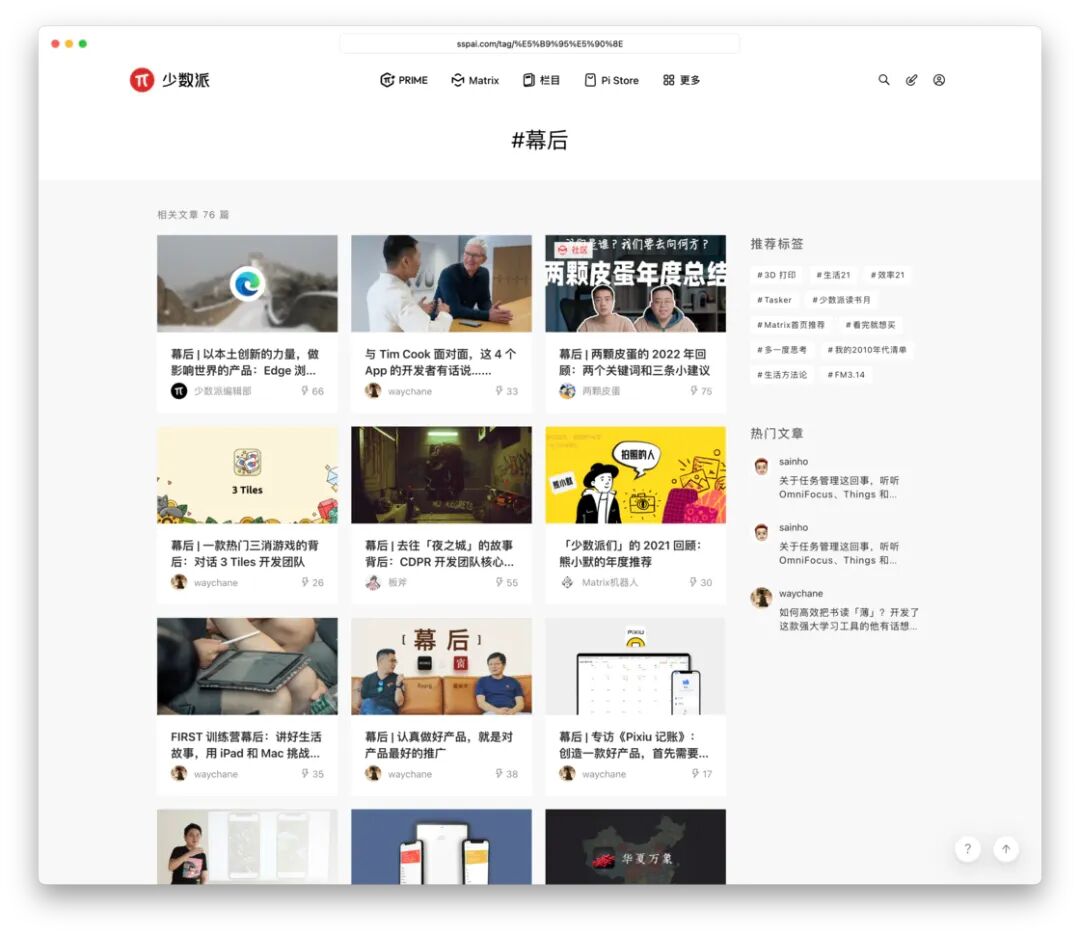Open the PRIME menu item
The image size is (1080, 935).
(404, 80)
